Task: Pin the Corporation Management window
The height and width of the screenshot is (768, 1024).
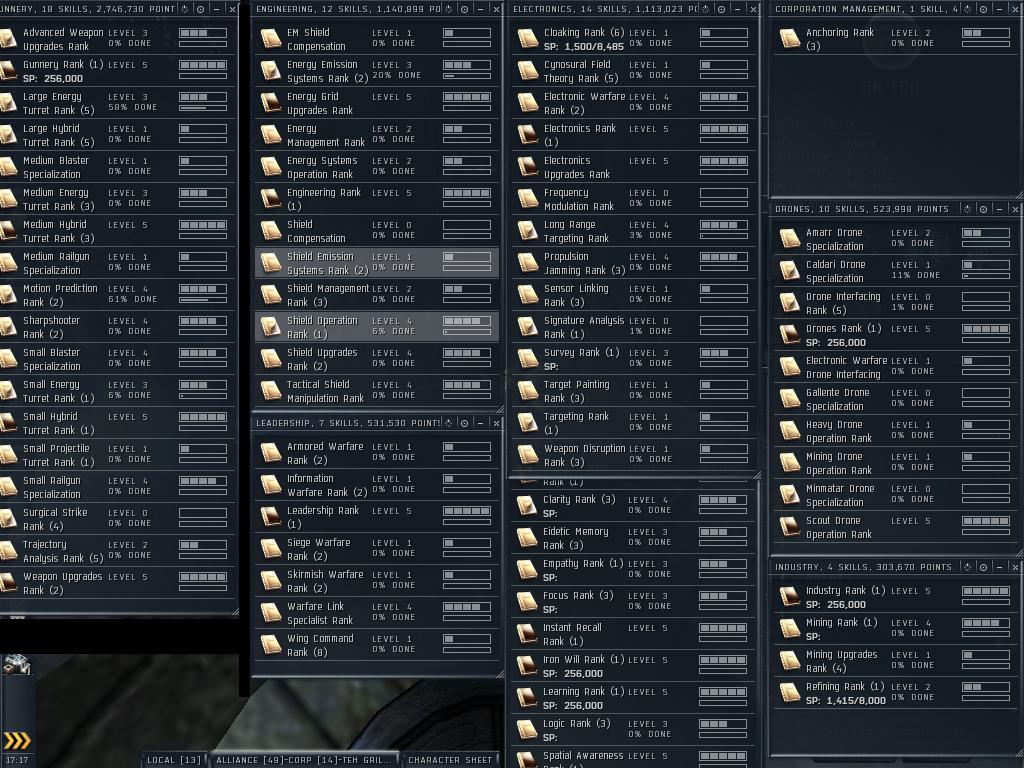Action: pyautogui.click(x=983, y=9)
